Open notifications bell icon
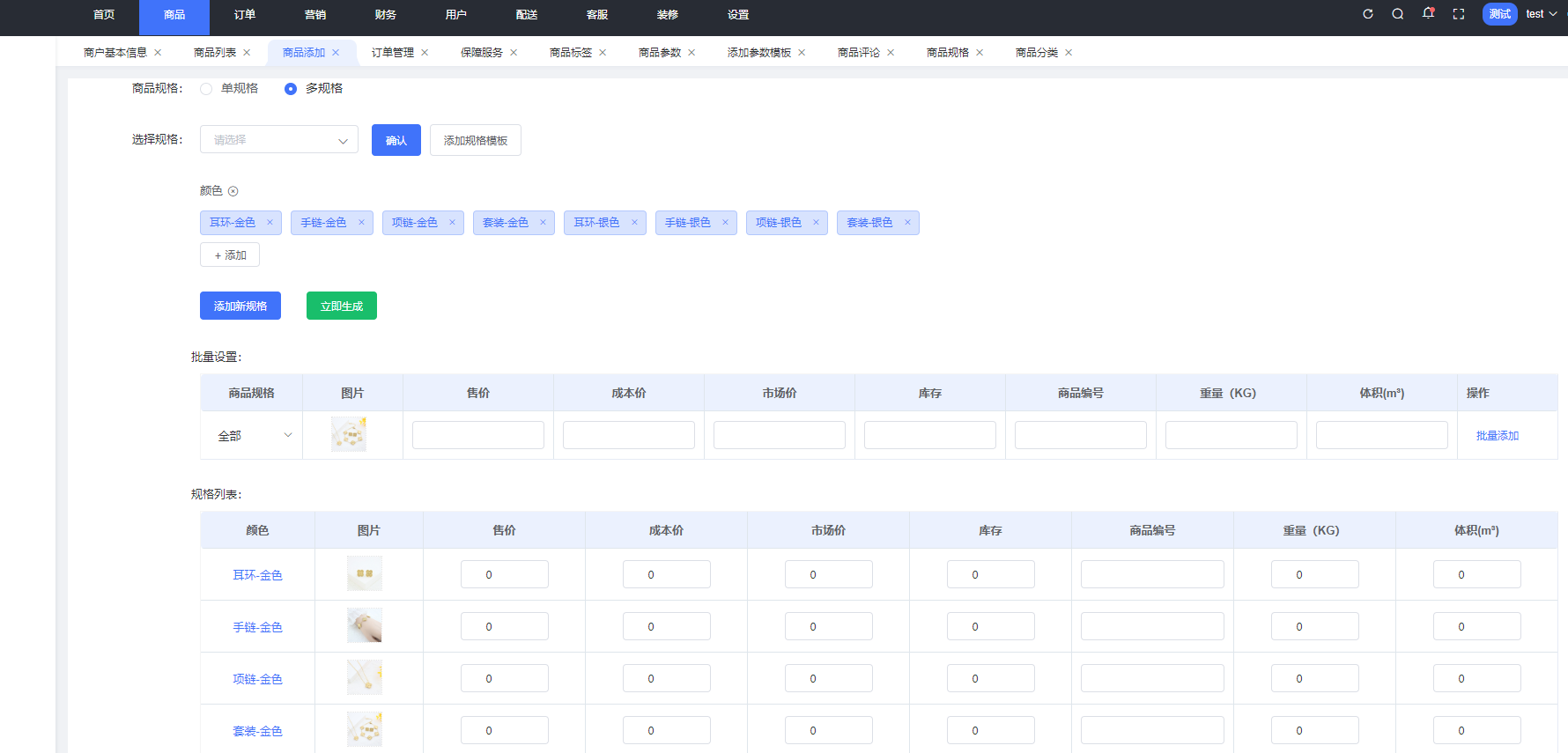This screenshot has width=1568, height=753. pos(1428,13)
